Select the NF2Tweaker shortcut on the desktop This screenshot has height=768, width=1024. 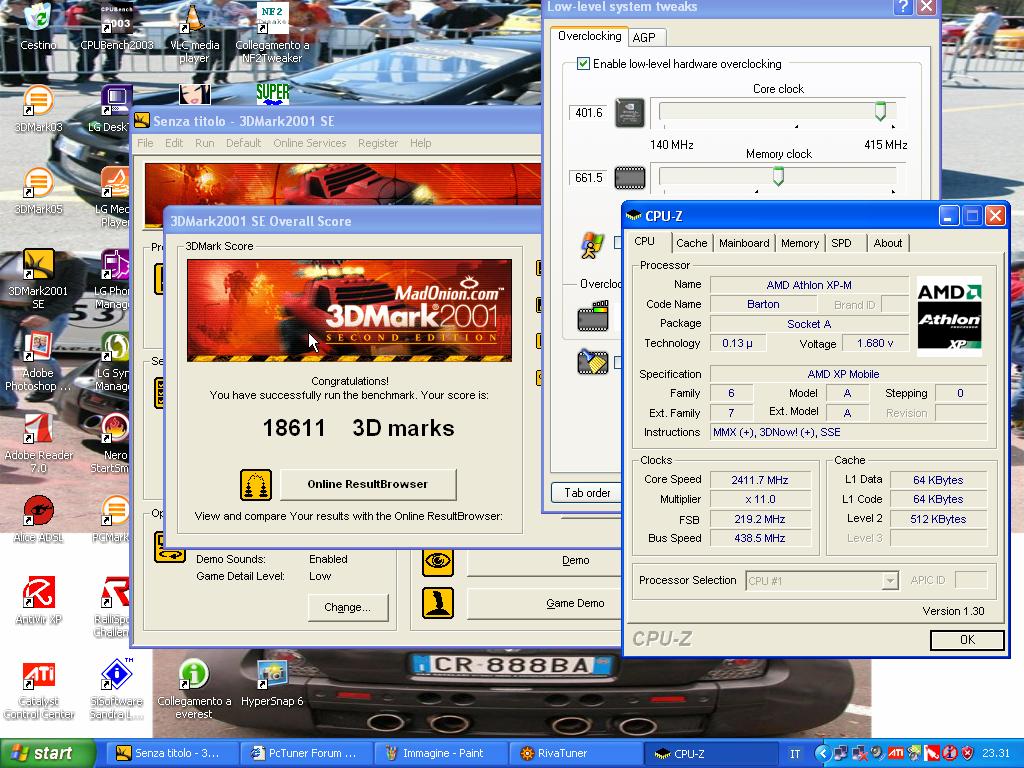tap(272, 33)
